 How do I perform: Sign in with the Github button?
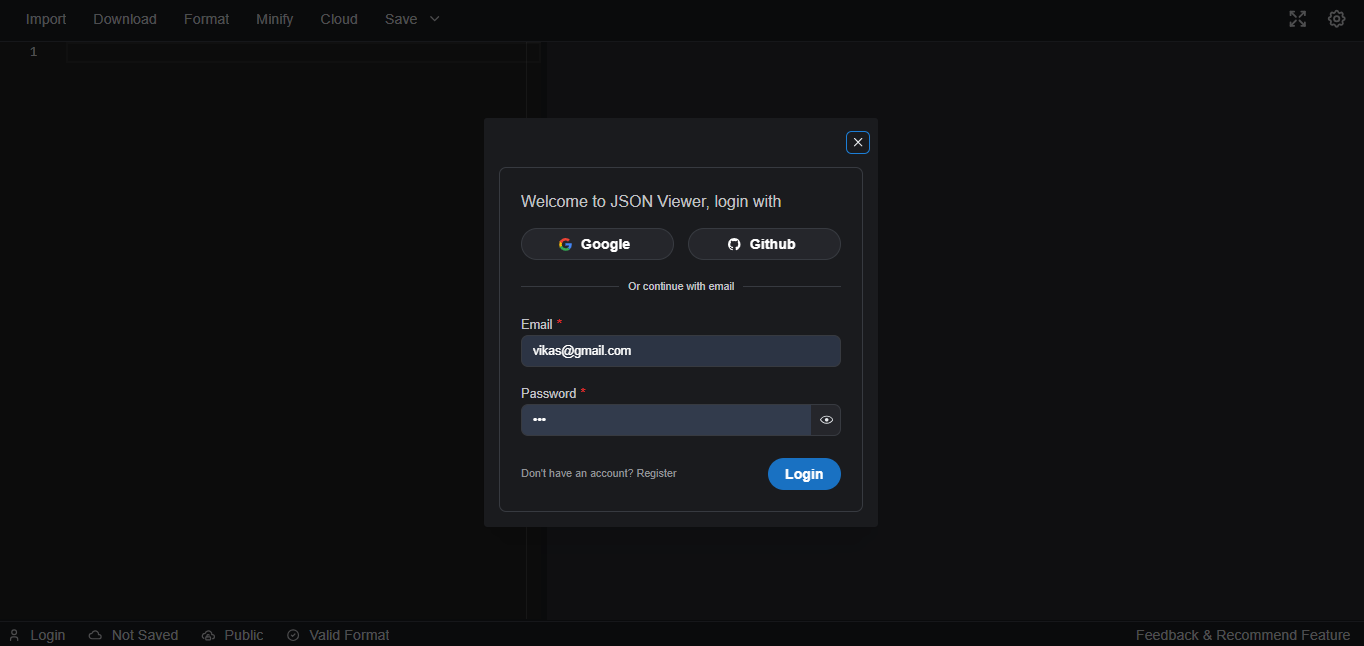[x=764, y=244]
